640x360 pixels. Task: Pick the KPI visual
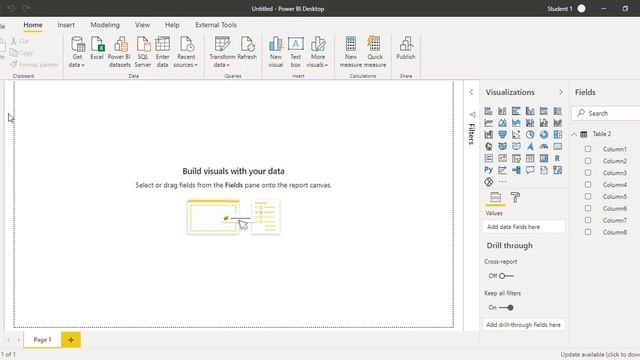pos(502,158)
